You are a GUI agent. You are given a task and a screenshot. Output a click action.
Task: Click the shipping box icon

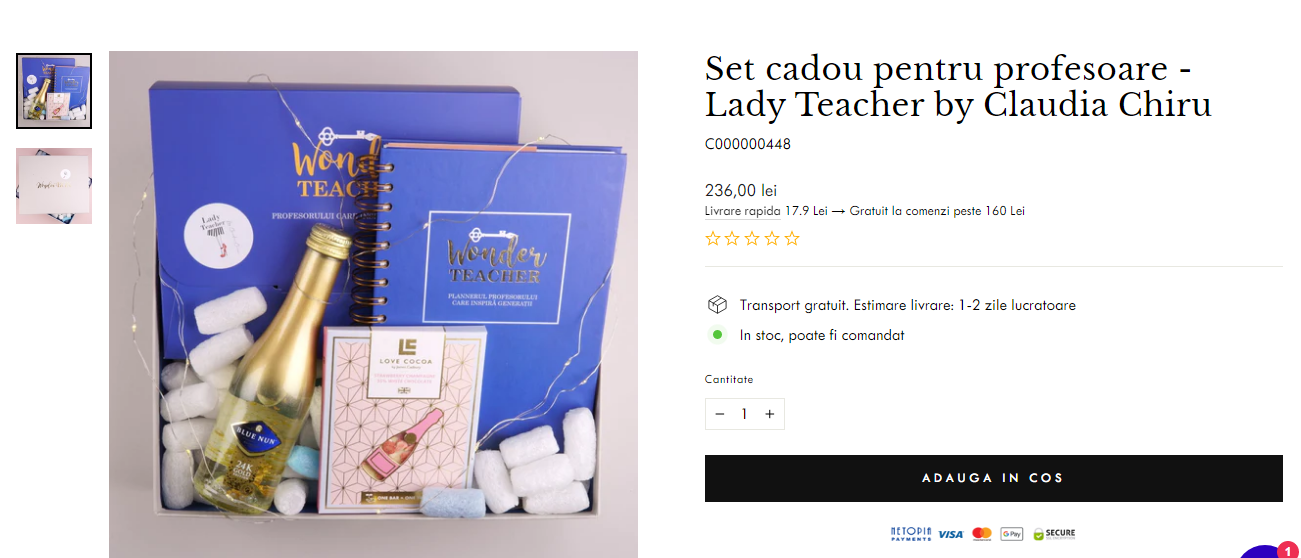717,305
